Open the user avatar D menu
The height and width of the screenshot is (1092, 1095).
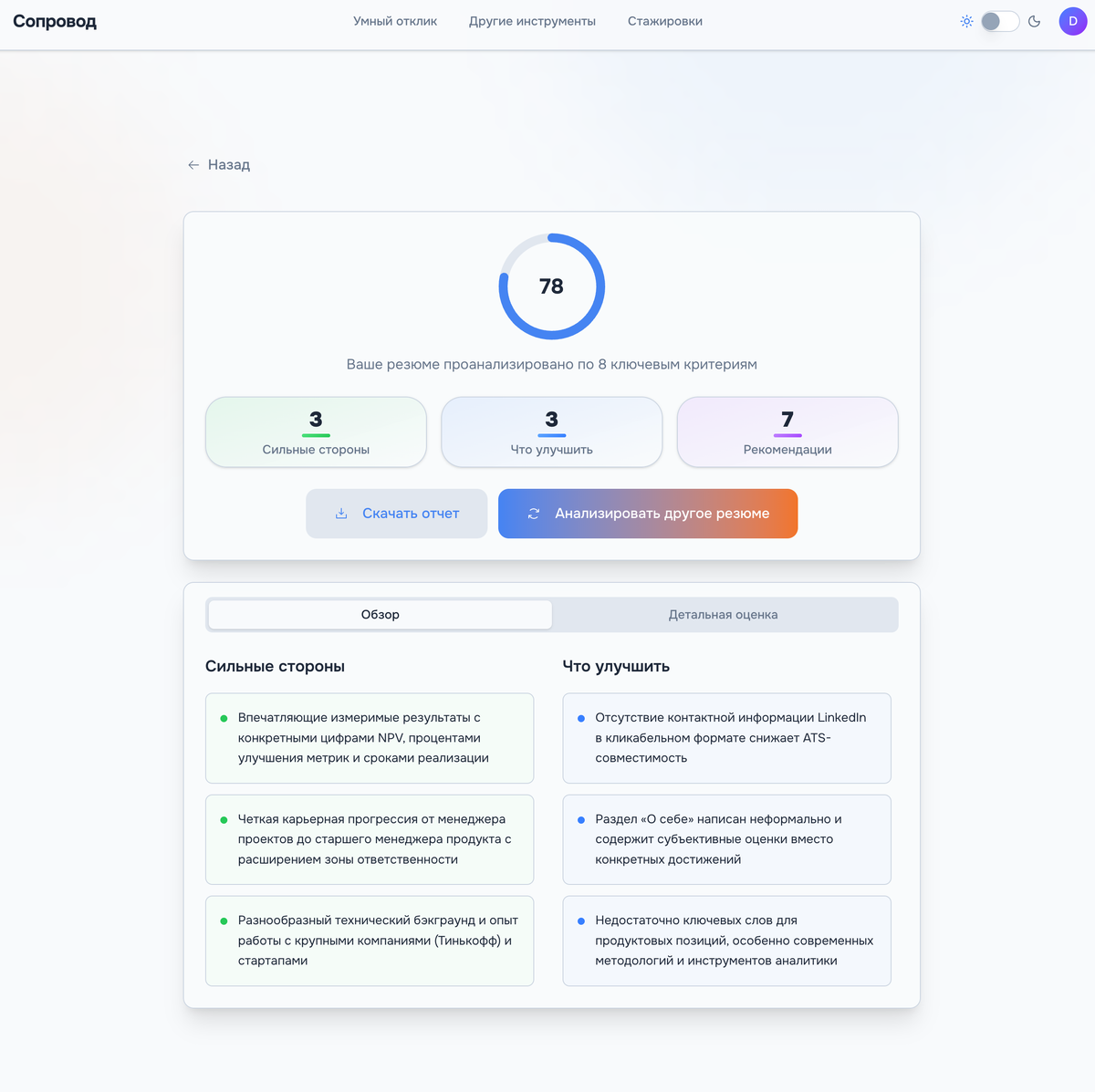pos(1073,21)
